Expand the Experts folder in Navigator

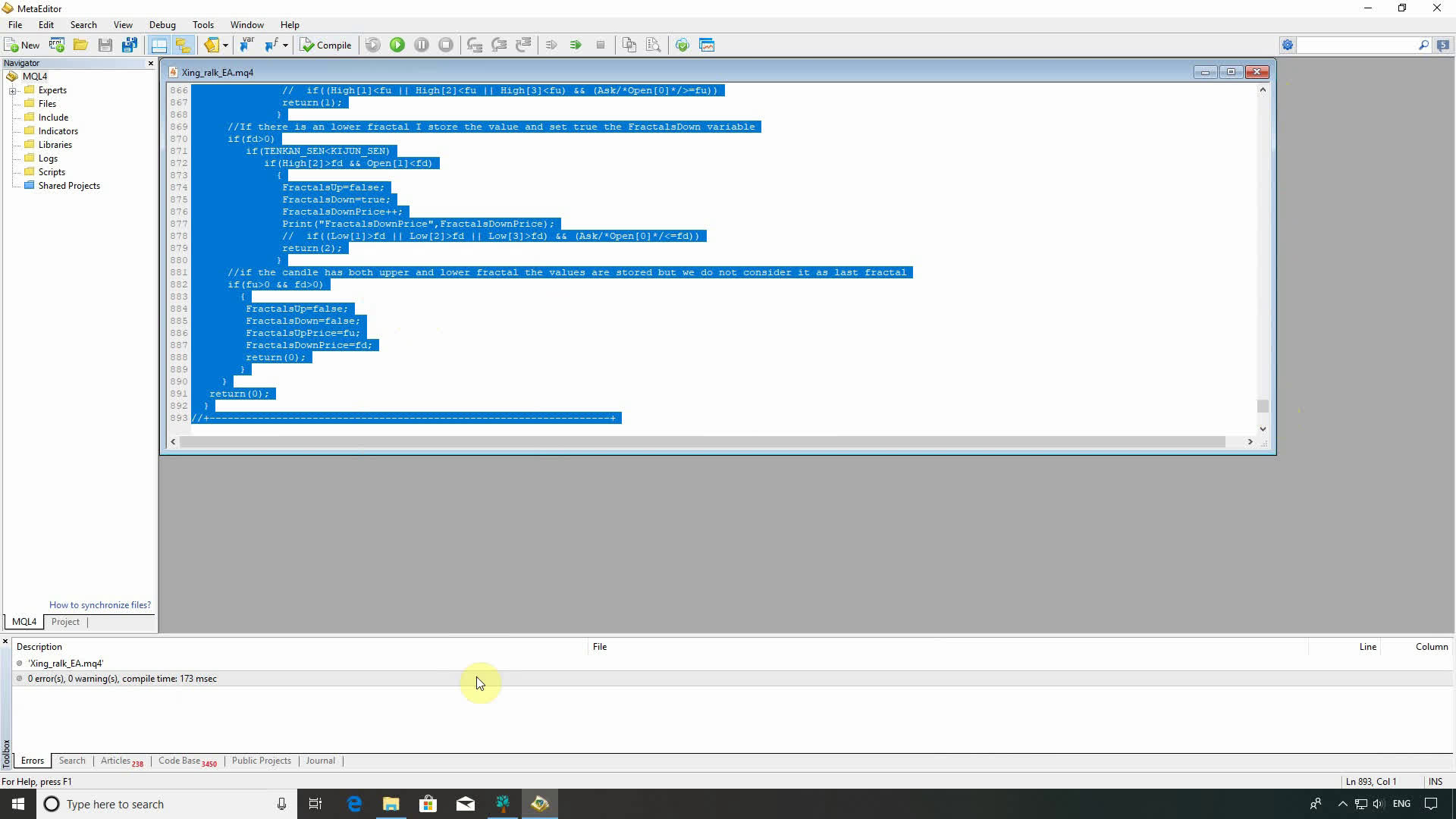coord(13,91)
